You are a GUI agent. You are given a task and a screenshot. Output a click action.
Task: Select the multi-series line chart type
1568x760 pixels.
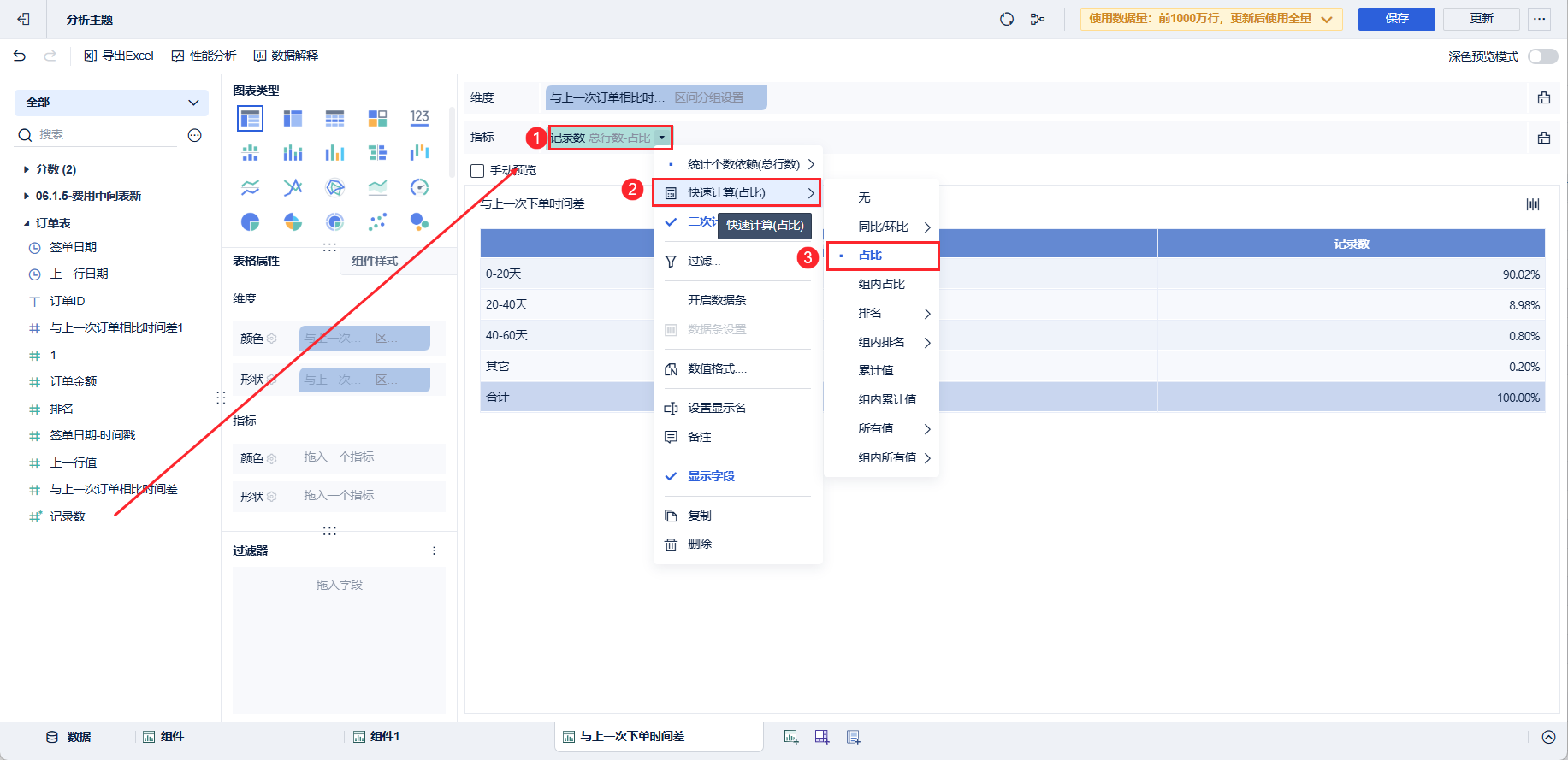[293, 187]
